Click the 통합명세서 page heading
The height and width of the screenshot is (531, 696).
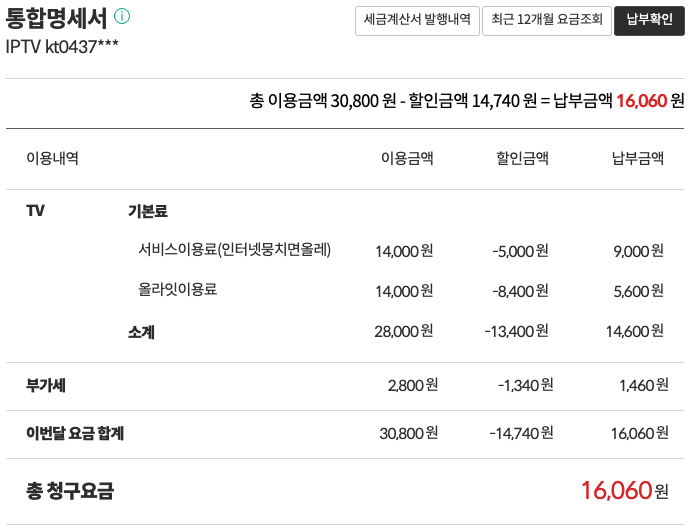[x=57, y=19]
